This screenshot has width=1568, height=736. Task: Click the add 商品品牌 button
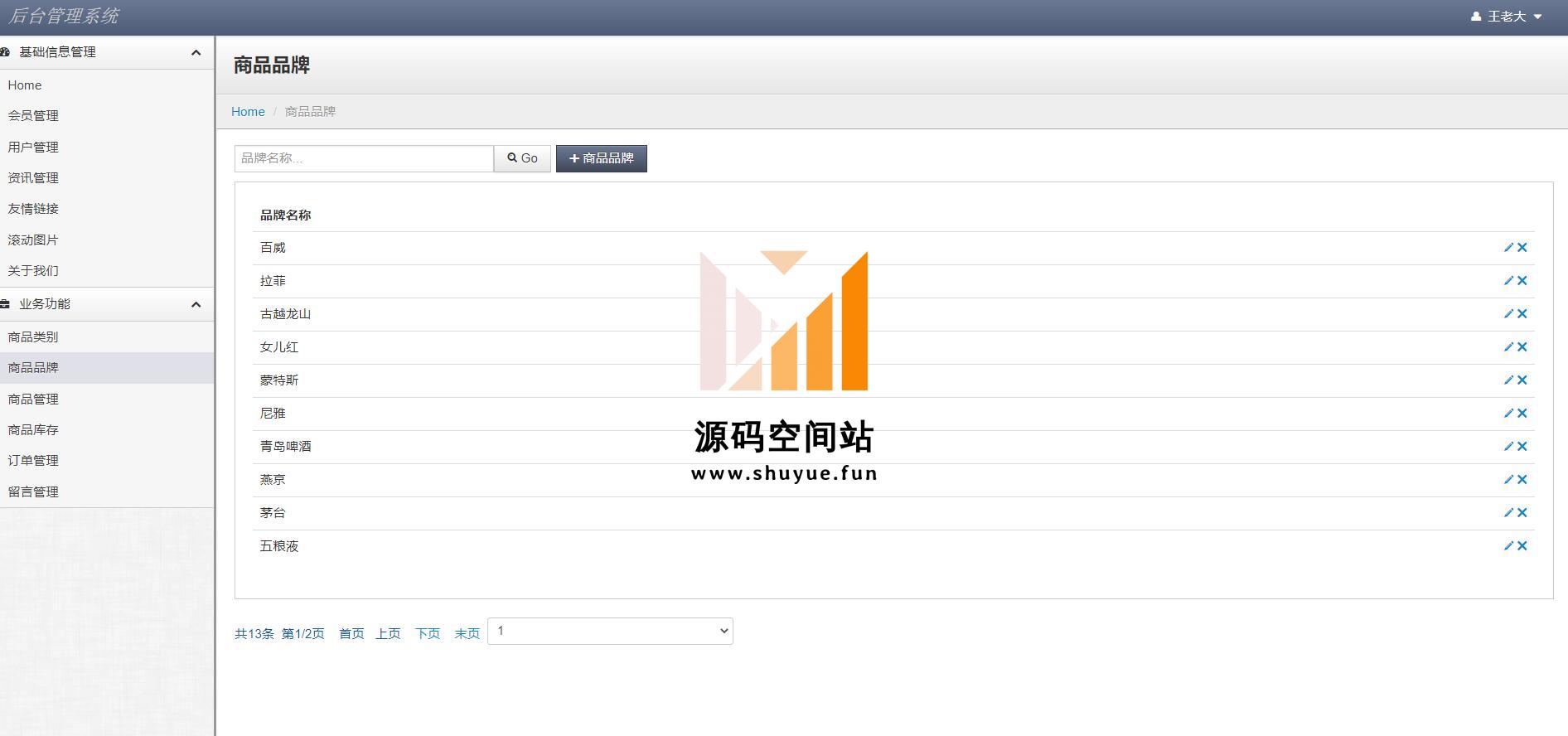pos(602,158)
